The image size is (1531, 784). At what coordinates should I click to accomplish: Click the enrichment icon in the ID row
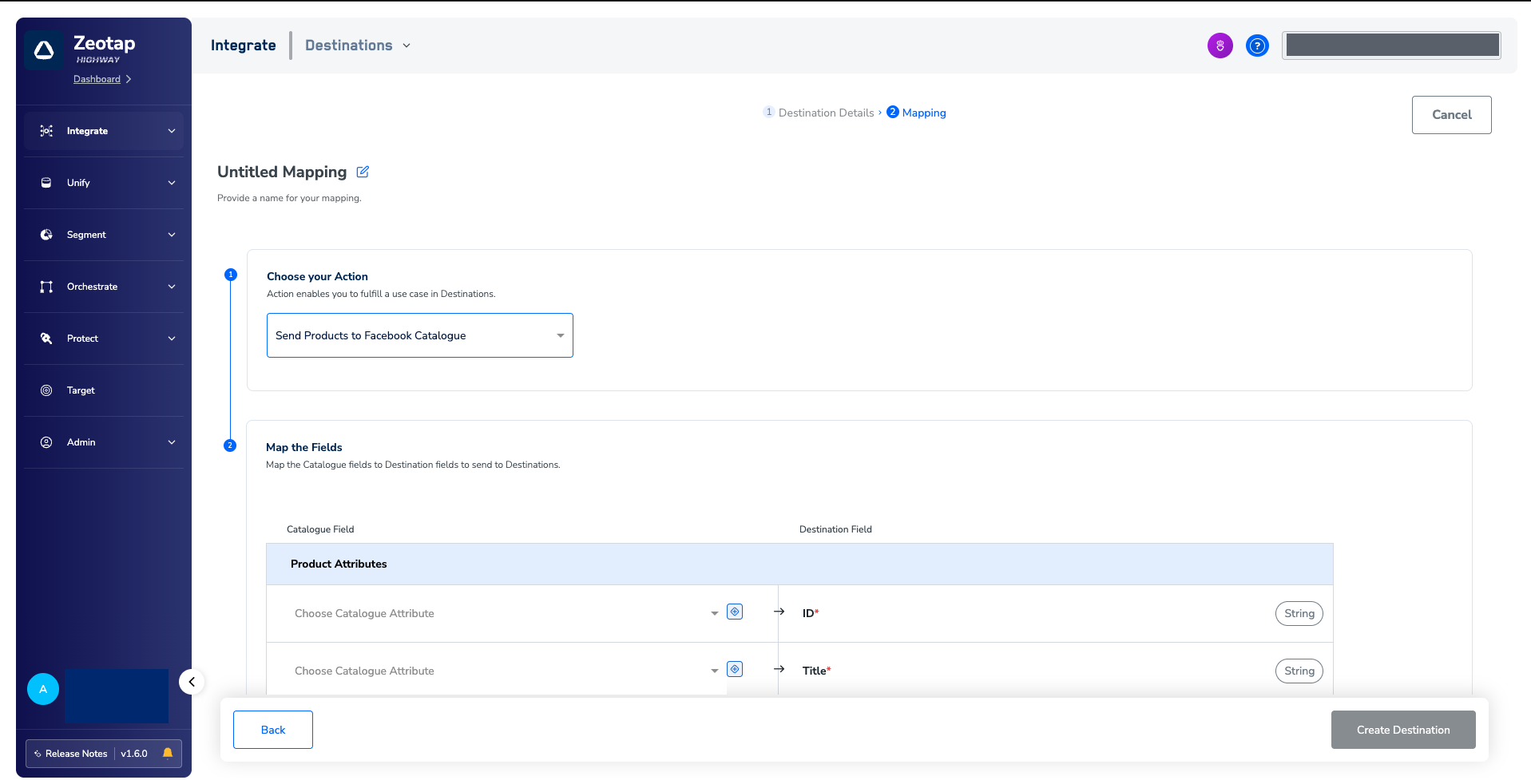point(735,612)
